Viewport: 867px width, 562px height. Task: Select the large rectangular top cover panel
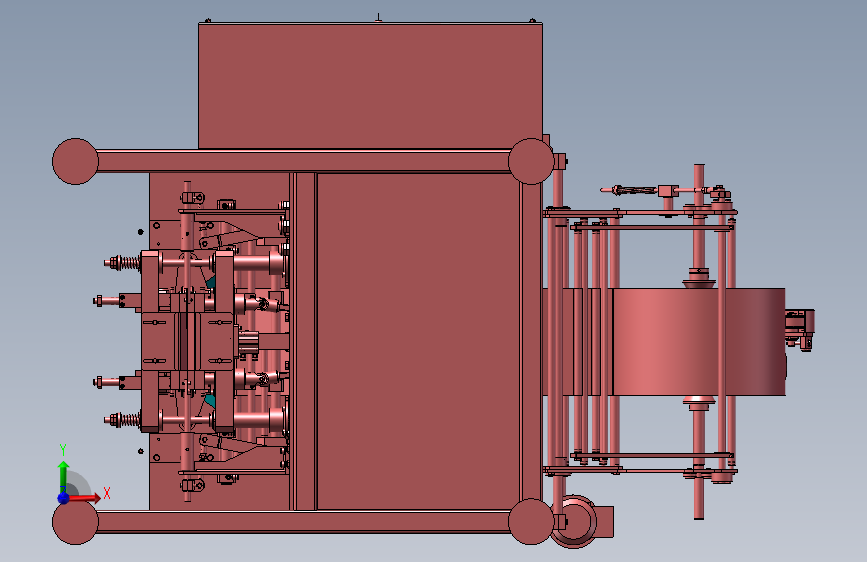pyautogui.click(x=370, y=86)
